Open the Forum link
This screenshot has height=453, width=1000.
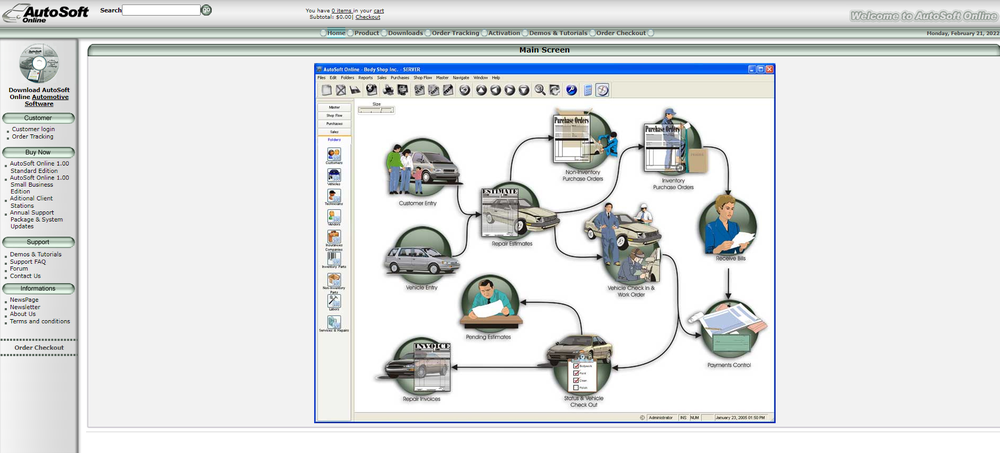pyautogui.click(x=19, y=269)
